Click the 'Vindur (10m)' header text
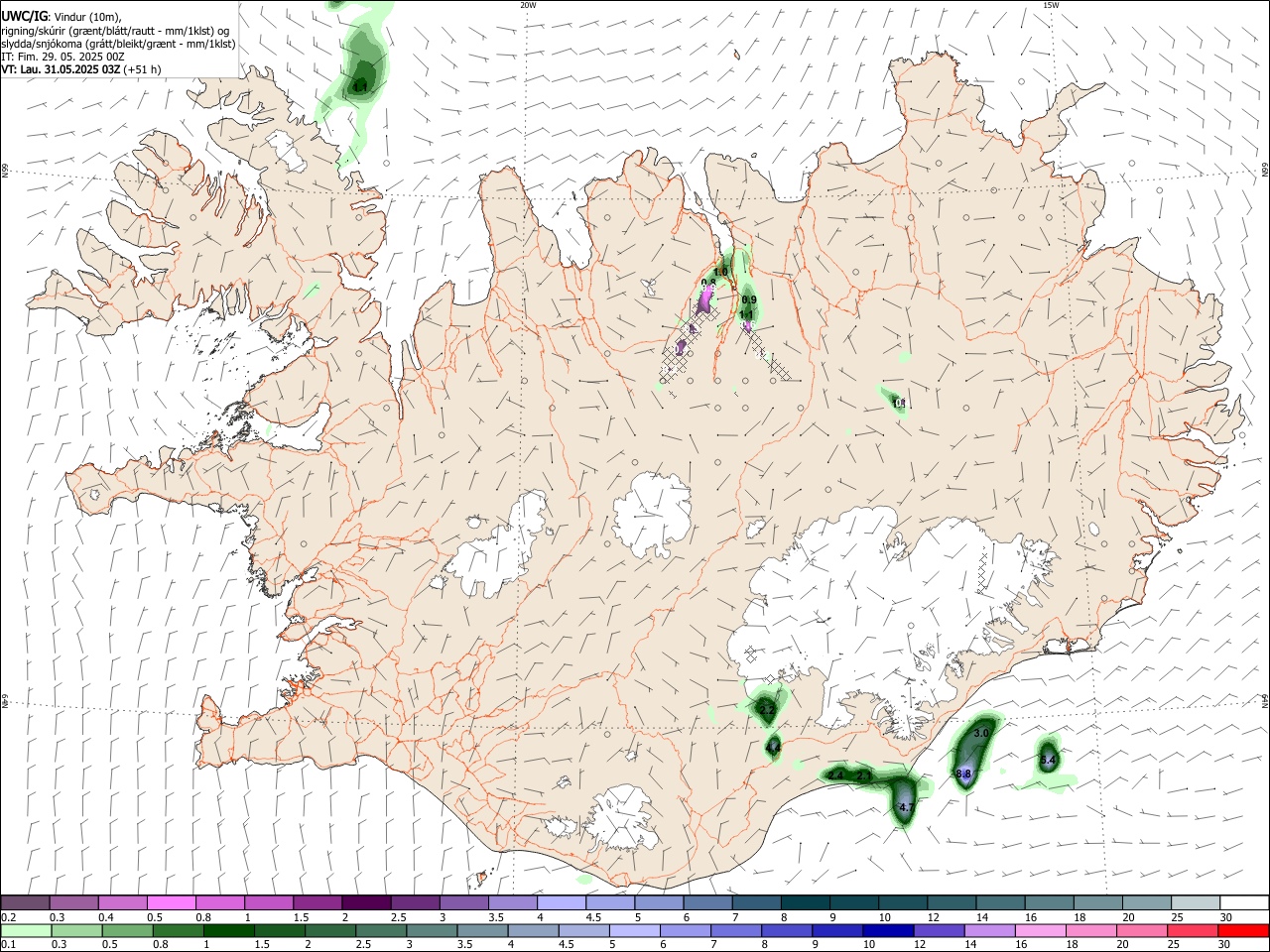 tap(85, 17)
